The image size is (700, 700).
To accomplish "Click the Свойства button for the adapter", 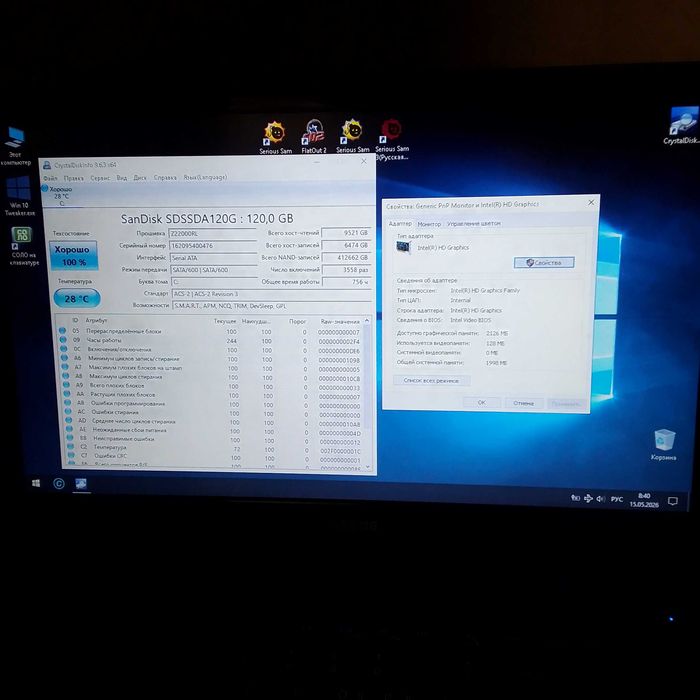I will click(544, 262).
